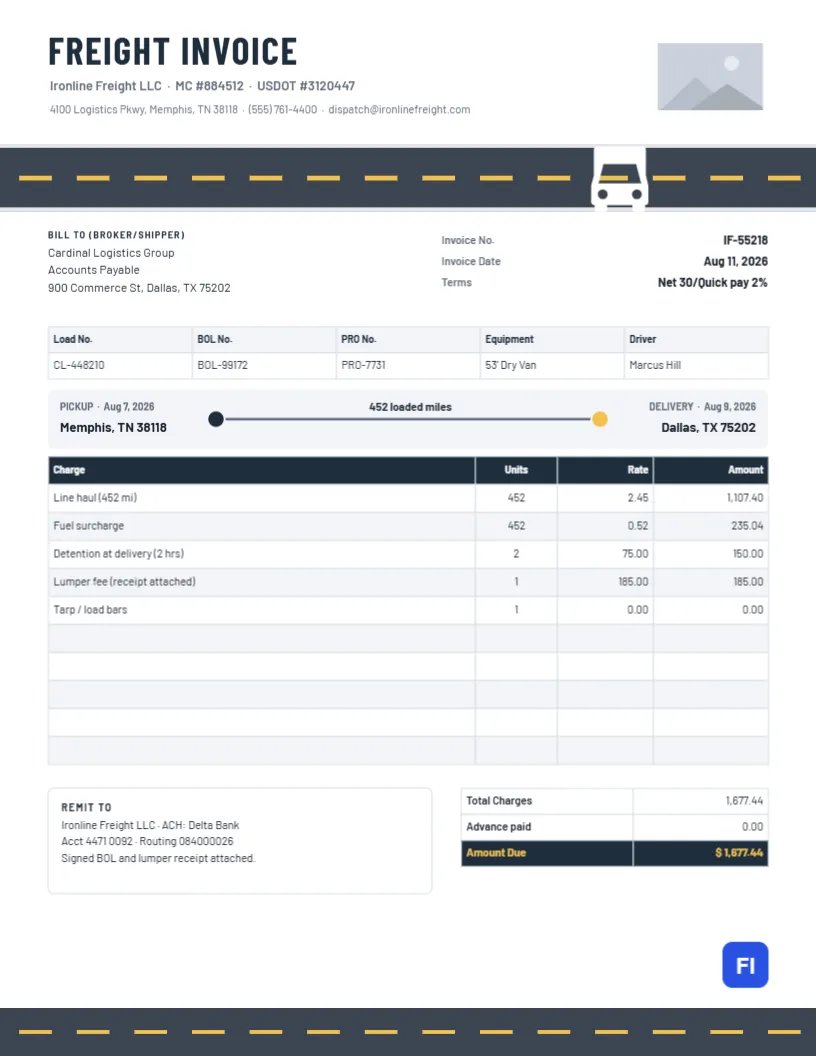Viewport: 816px width, 1056px height.
Task: Select load number CL-448210
Action: coord(79,365)
